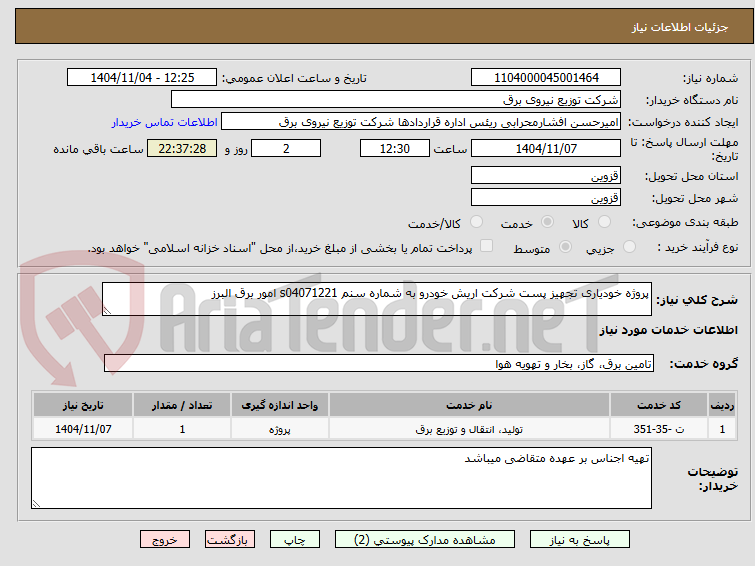Click the buyer name field شرکت توزیع نیروی برق

[396, 100]
